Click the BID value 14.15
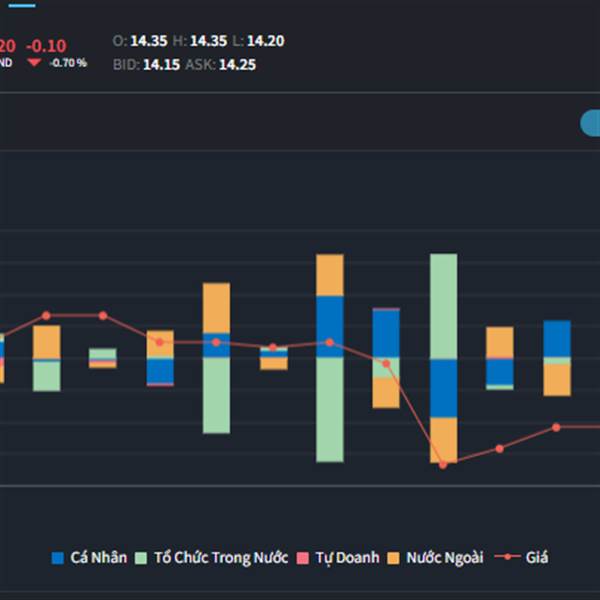Screen dimensions: 600x600 [161, 64]
